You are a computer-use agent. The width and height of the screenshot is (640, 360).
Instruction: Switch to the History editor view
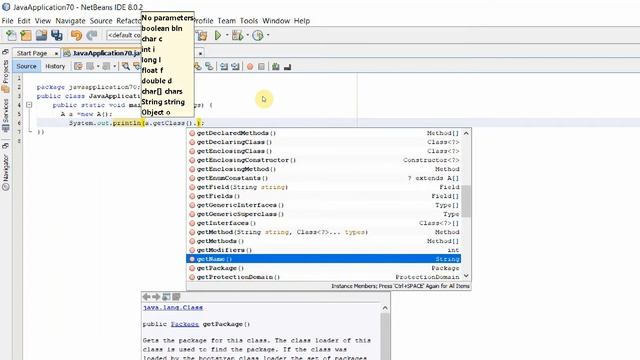click(55, 66)
